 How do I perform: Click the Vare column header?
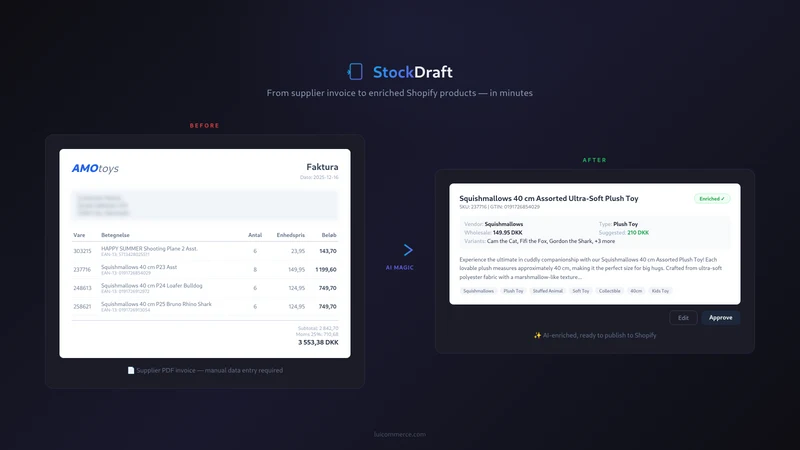(79, 235)
